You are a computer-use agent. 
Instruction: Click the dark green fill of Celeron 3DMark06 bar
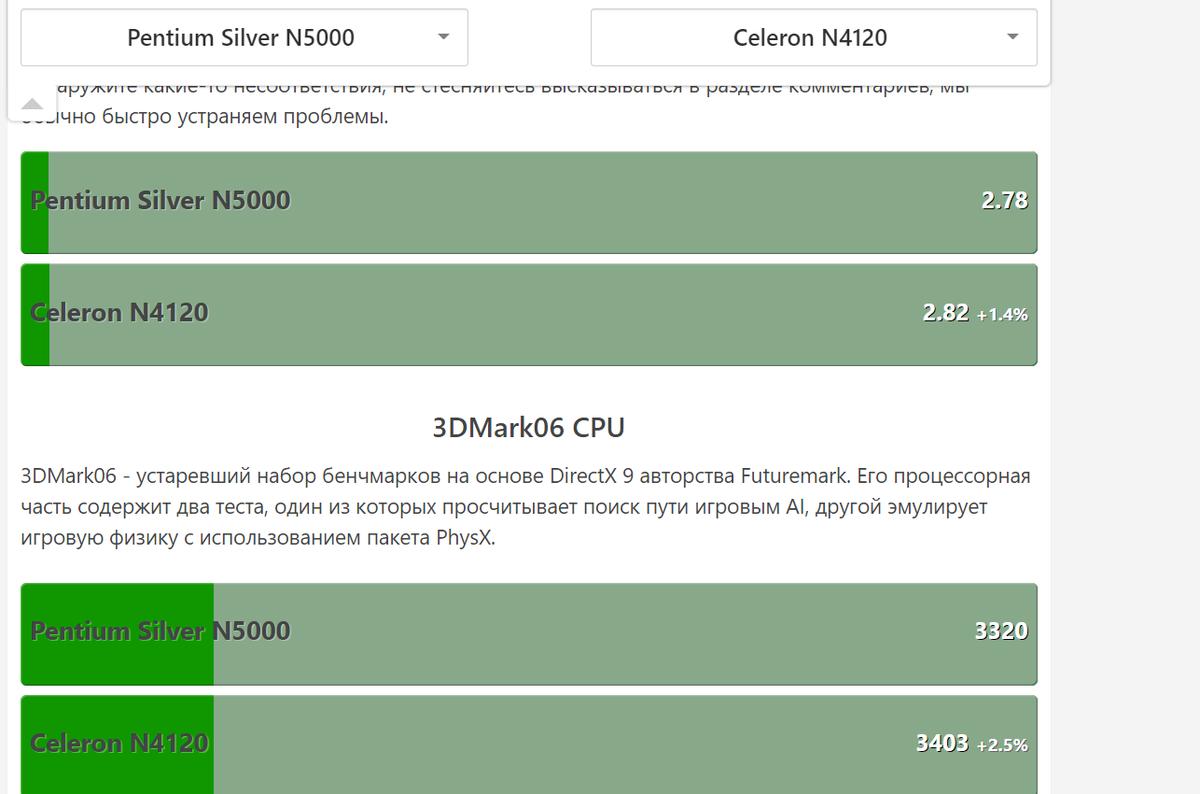(x=117, y=745)
